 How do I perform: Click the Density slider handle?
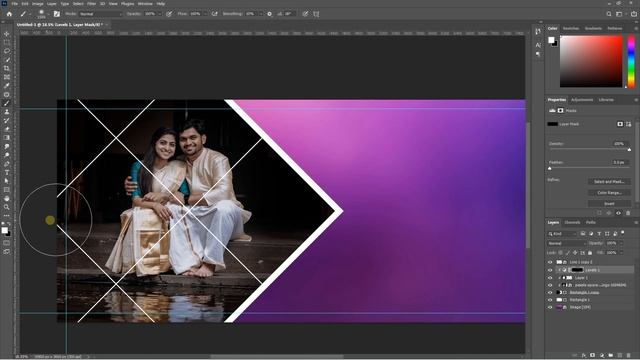629,150
